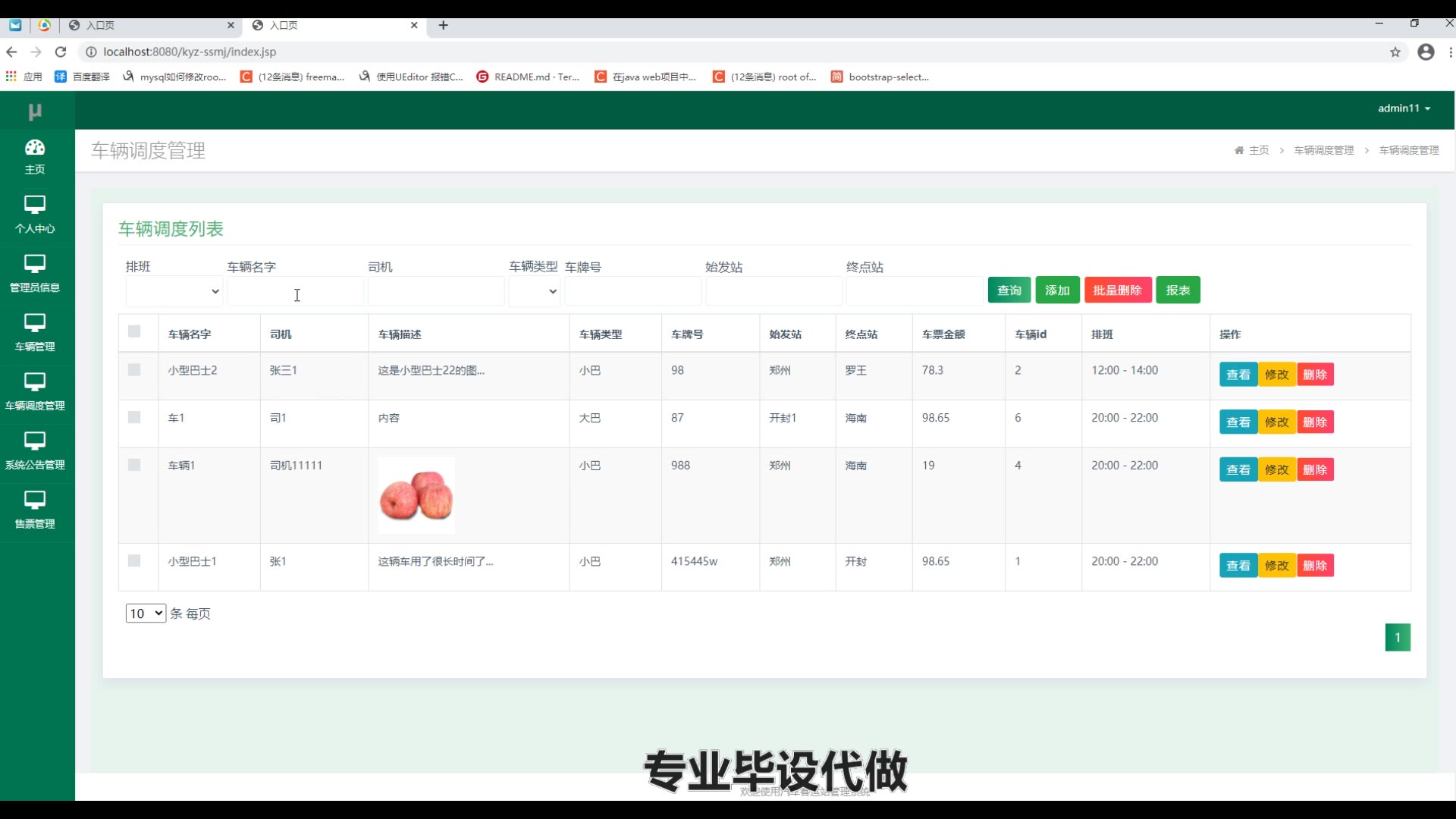Open 售票管理 sidebar item
Image resolution: width=1456 pixels, height=819 pixels.
pyautogui.click(x=35, y=510)
